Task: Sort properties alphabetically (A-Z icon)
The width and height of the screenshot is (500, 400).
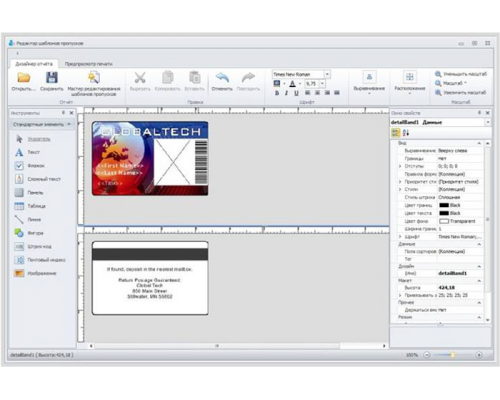Action: [x=406, y=133]
